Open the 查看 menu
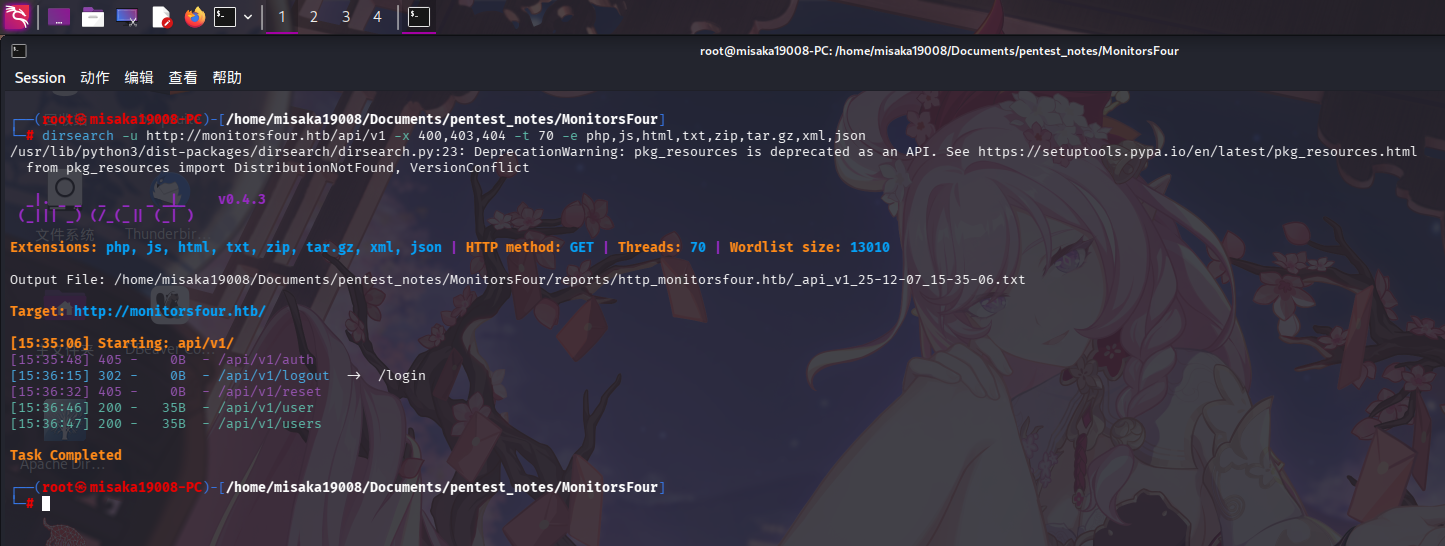Viewport: 1445px width, 546px height. (x=183, y=78)
